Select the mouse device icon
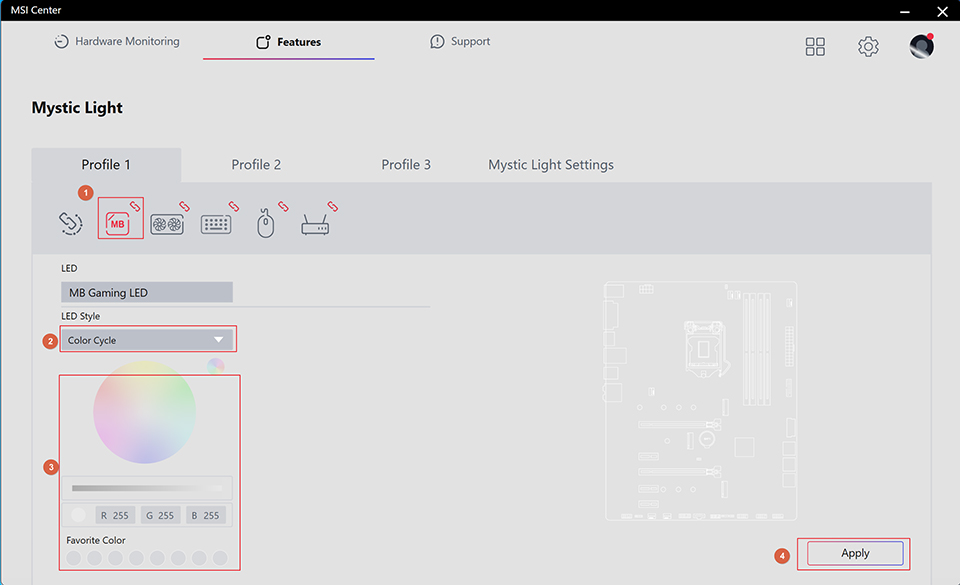This screenshot has width=960, height=585. coord(265,223)
